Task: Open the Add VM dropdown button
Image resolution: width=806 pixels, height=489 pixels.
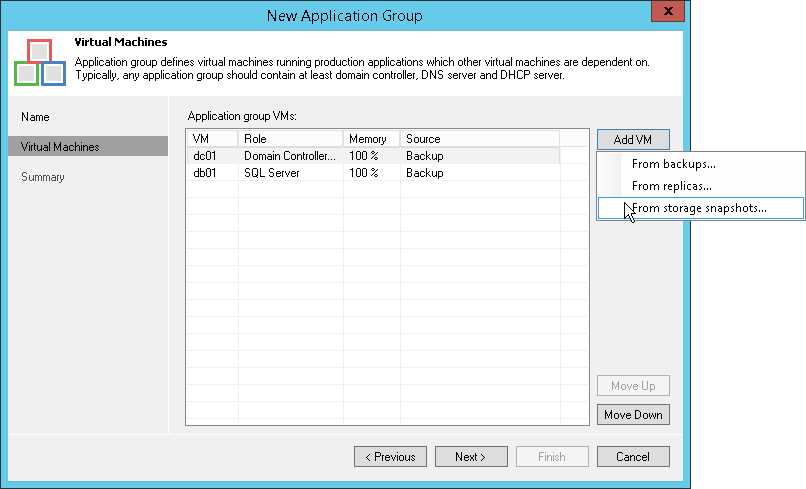Action: click(633, 140)
